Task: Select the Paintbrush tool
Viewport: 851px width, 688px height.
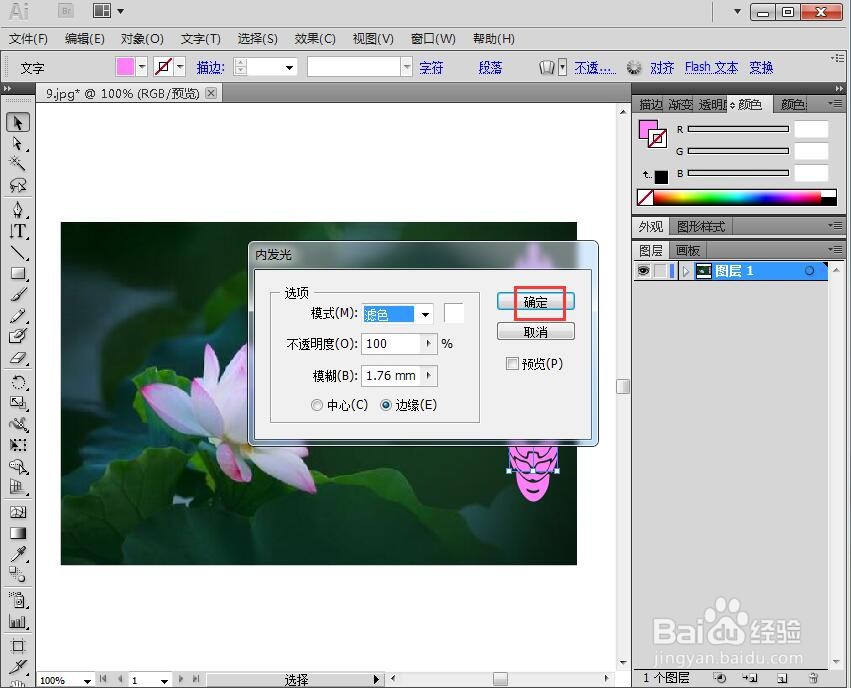Action: pyautogui.click(x=18, y=295)
